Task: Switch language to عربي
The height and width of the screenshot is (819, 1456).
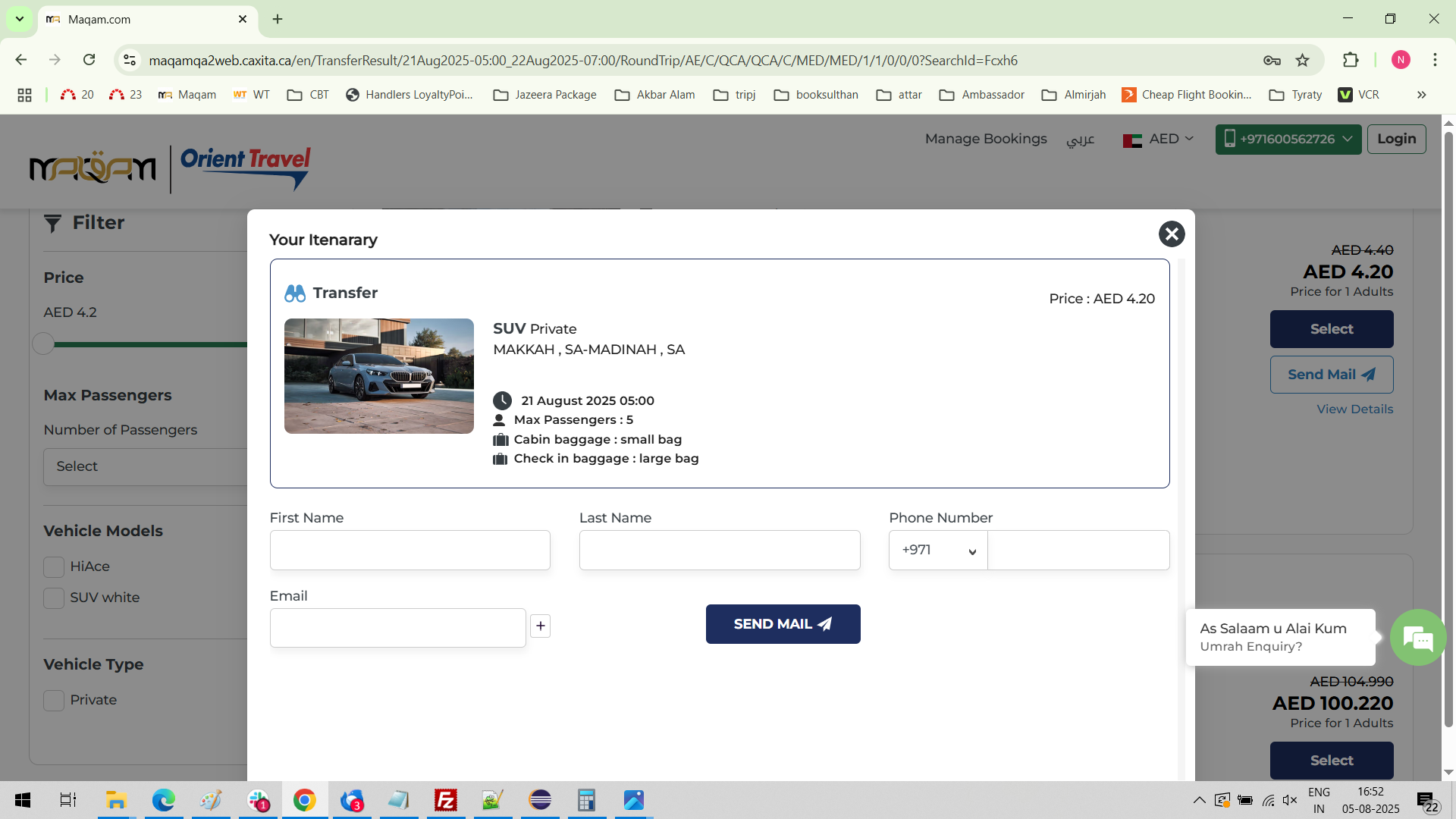Action: (x=1081, y=140)
